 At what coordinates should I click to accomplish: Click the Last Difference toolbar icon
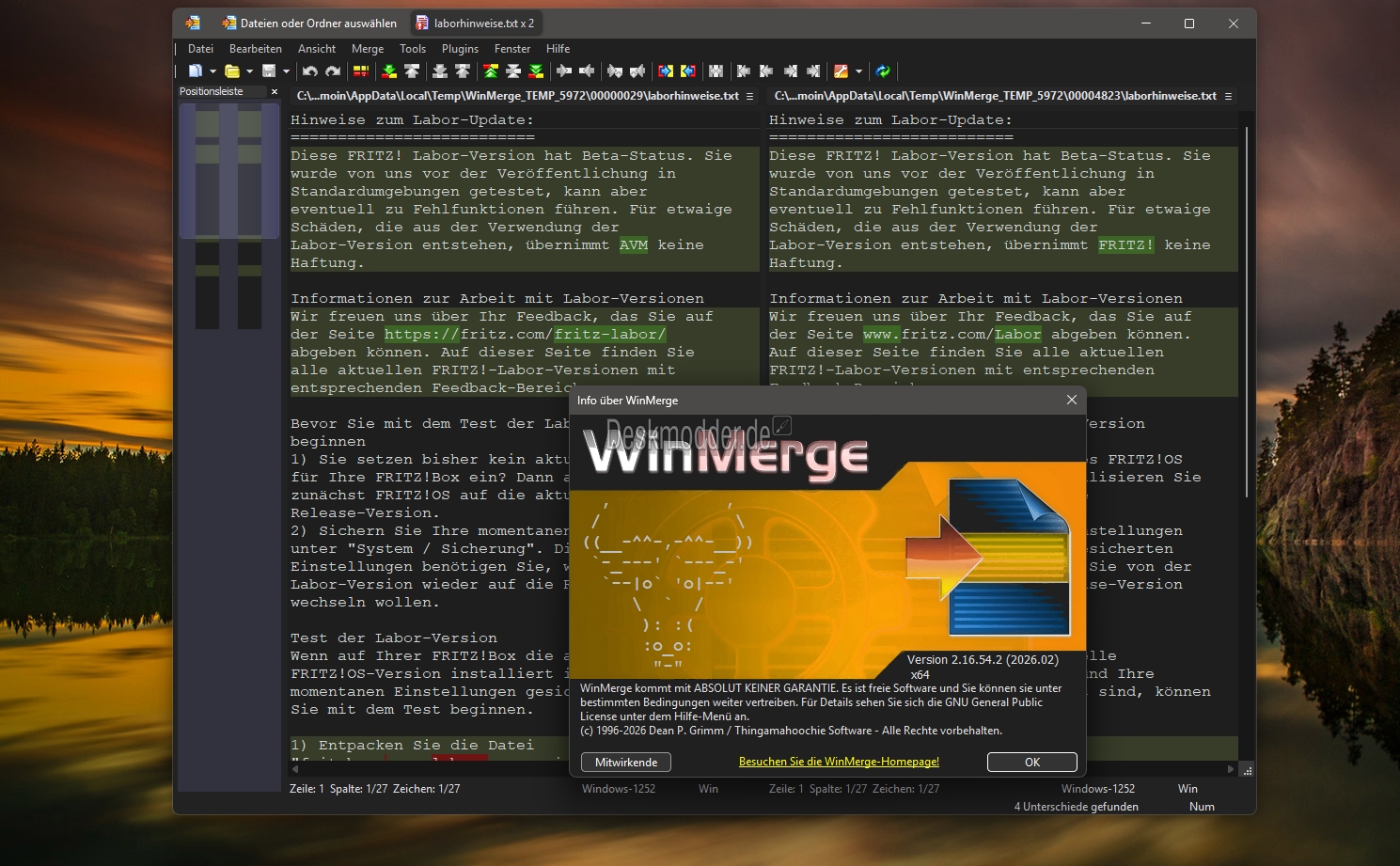point(536,71)
